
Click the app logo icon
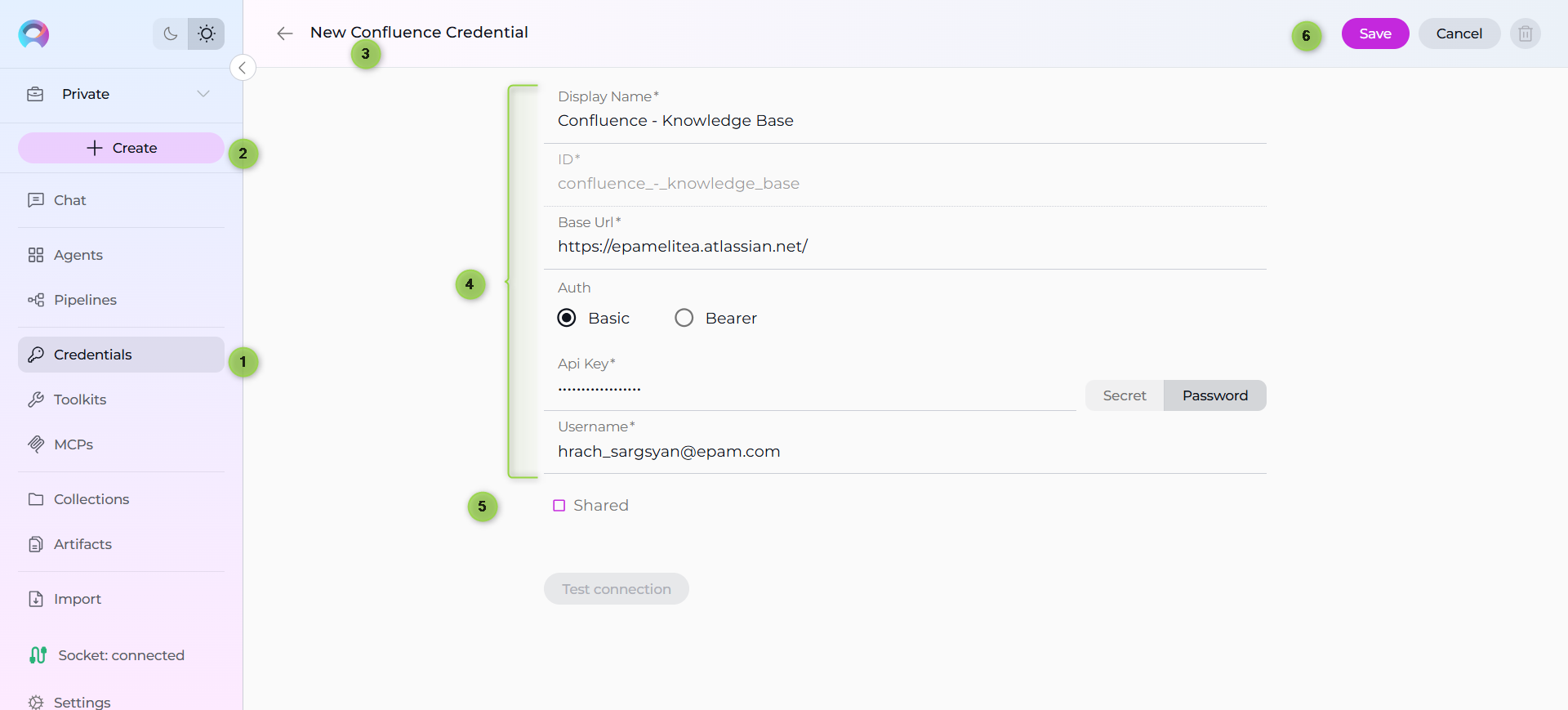click(33, 33)
